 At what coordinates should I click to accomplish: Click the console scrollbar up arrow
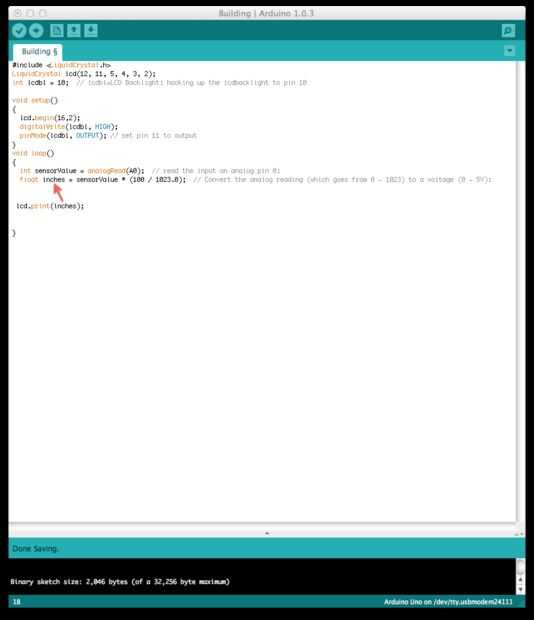(521, 580)
